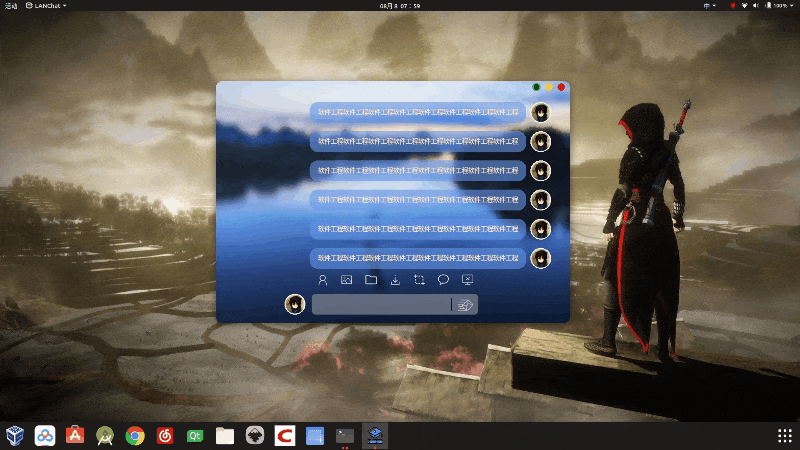Click the avatar next to second message

tap(541, 141)
